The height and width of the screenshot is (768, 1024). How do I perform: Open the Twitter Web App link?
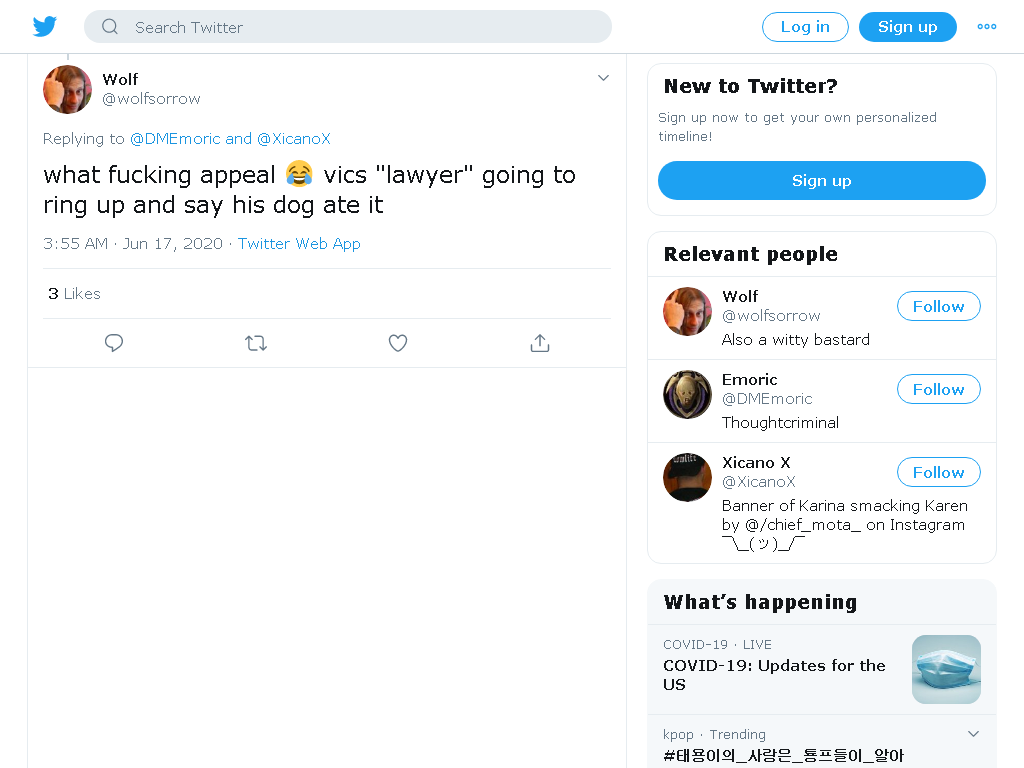pyautogui.click(x=299, y=244)
